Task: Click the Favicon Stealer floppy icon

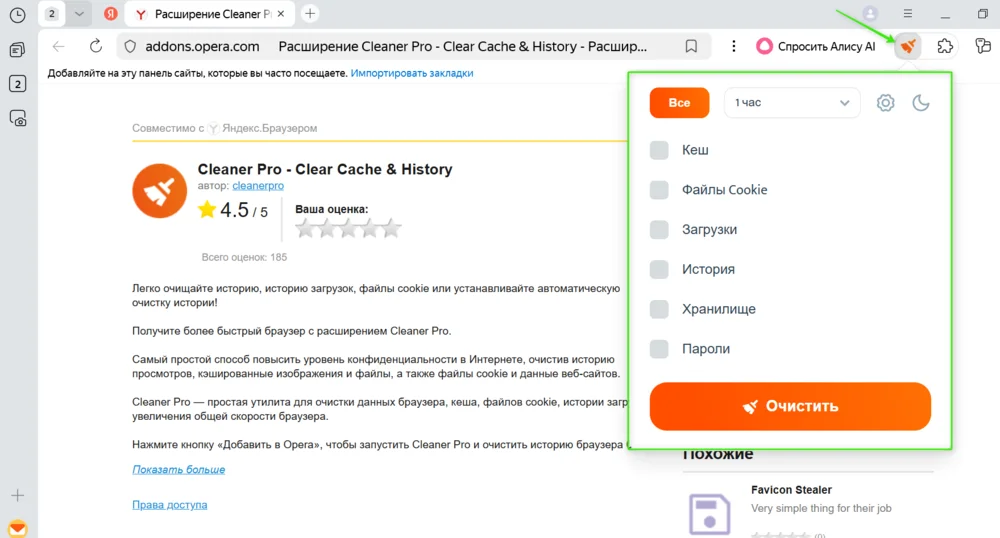Action: 709,514
